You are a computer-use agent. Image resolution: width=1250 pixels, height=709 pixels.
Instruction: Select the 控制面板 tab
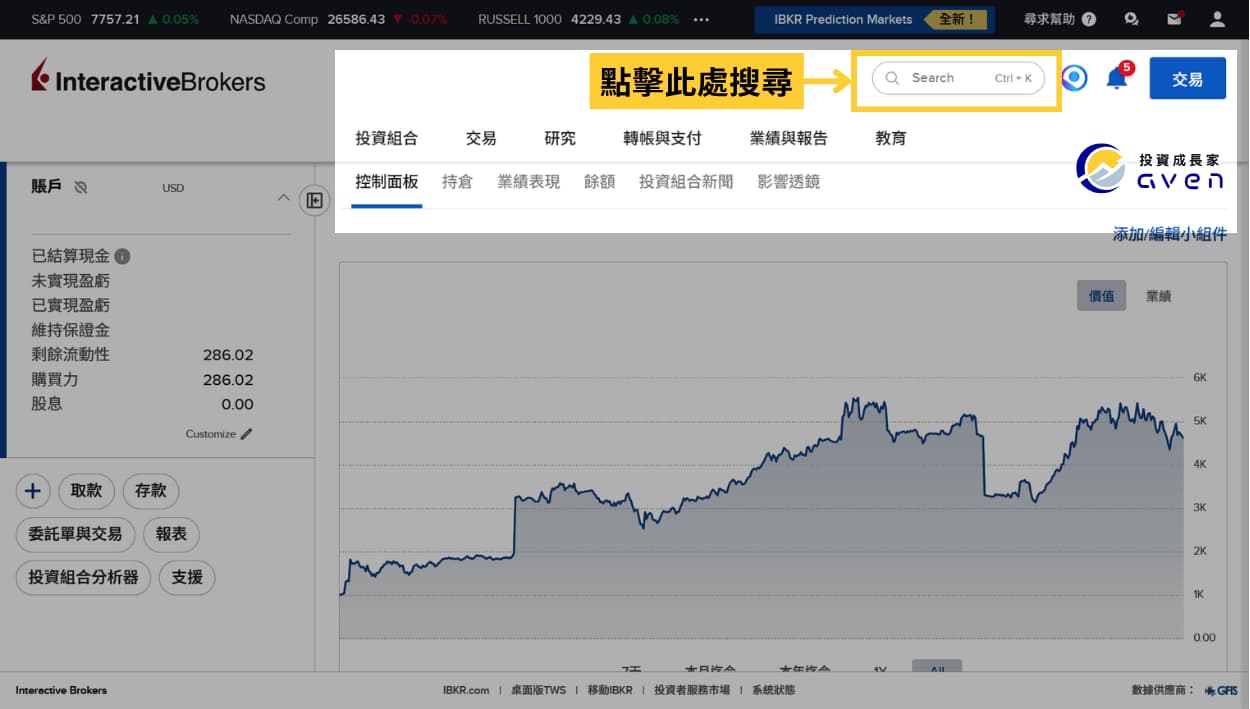pos(386,182)
